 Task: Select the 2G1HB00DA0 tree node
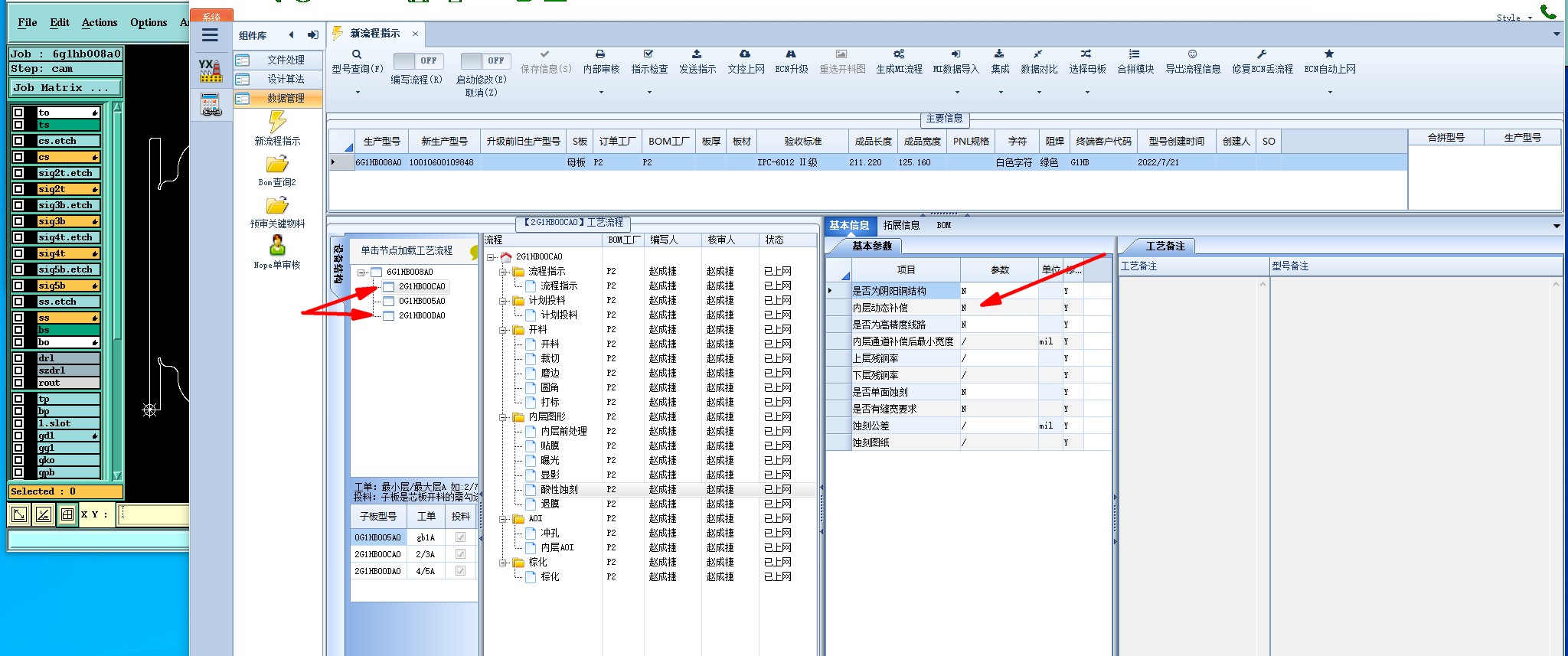(422, 315)
